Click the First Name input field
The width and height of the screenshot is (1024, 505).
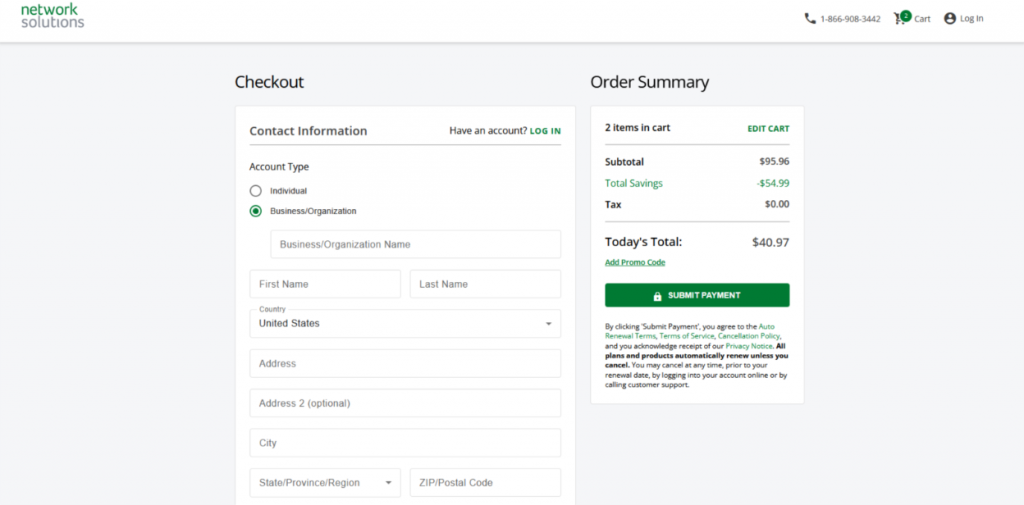click(x=324, y=284)
